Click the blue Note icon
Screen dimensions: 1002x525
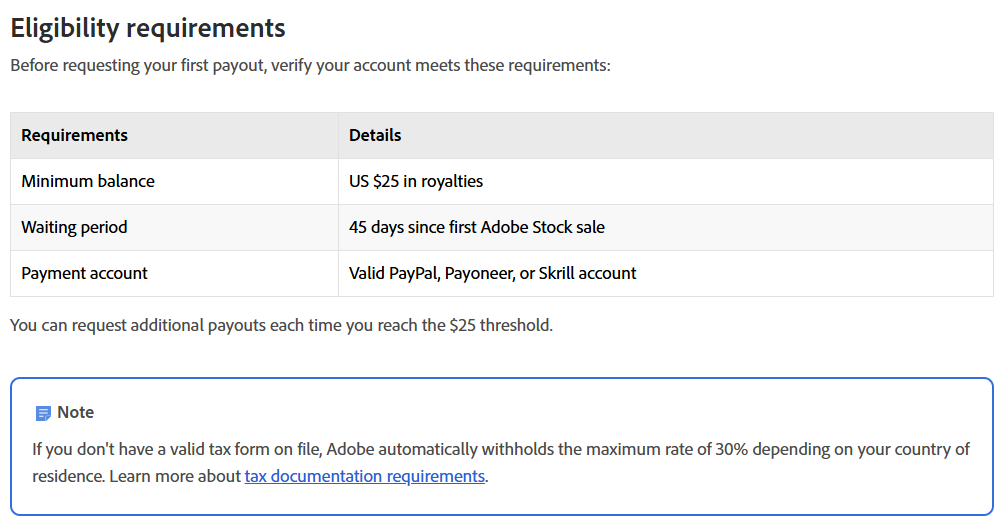(x=43, y=413)
